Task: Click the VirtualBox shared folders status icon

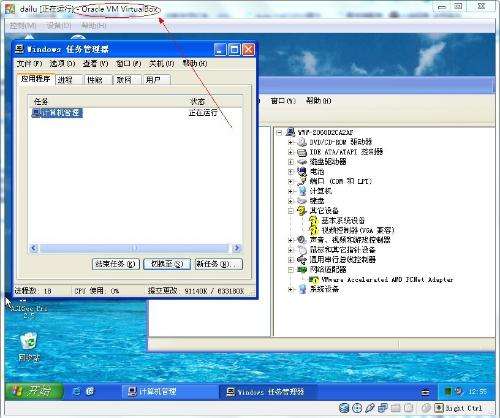Action: [x=396, y=408]
